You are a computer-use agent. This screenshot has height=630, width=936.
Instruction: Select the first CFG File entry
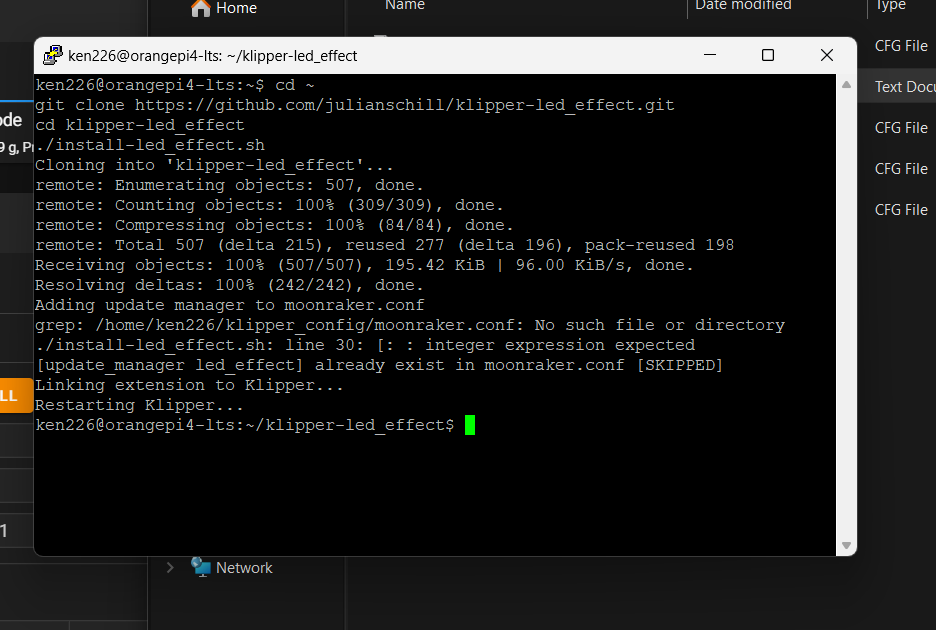click(901, 46)
